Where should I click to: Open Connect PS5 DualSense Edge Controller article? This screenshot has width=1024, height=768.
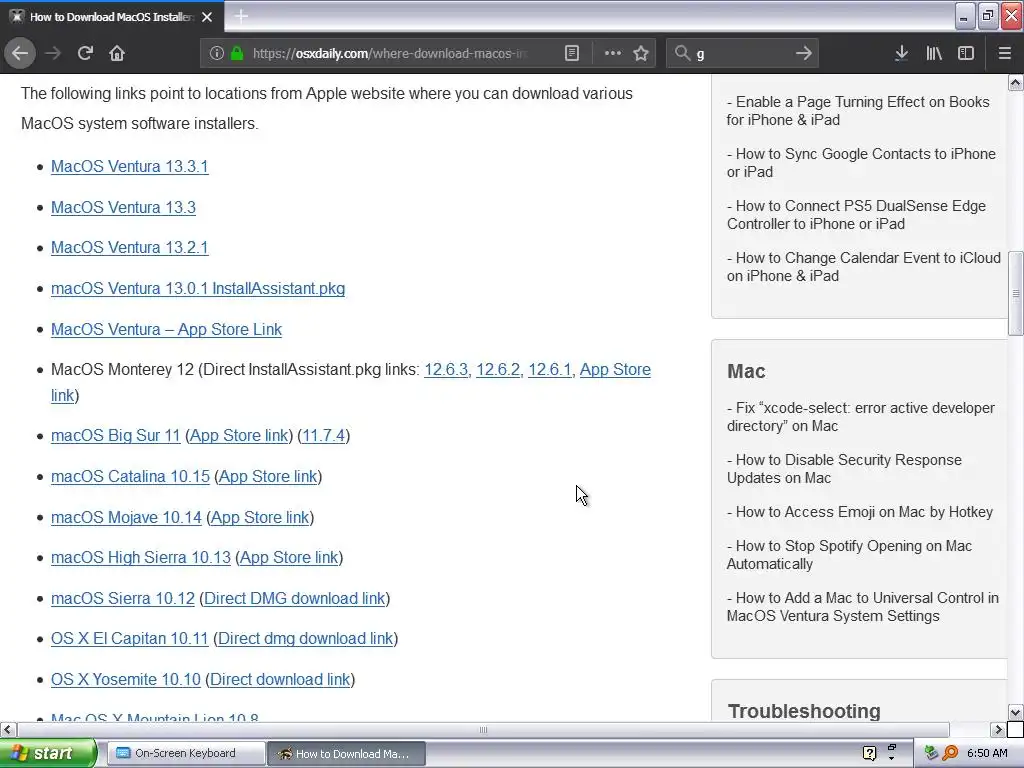(x=856, y=215)
